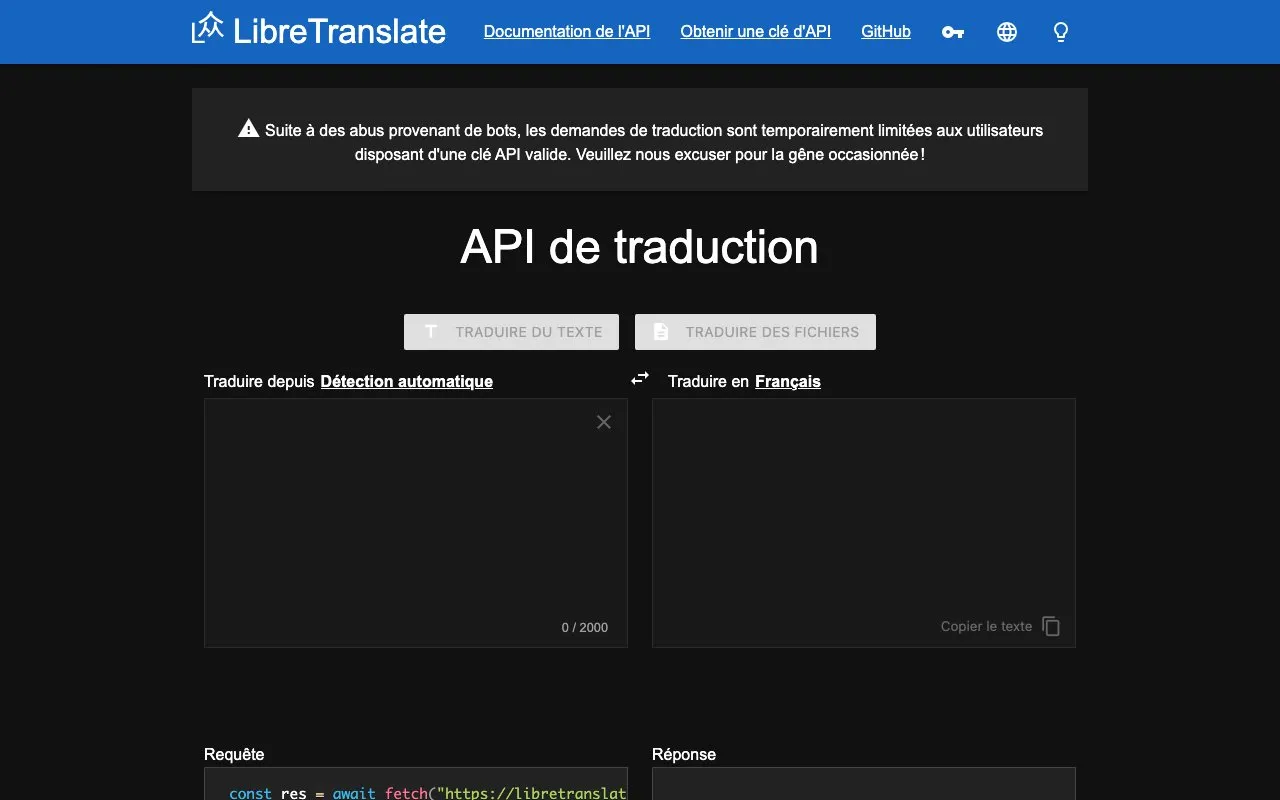Open the API key icon in header
Image resolution: width=1280 pixels, height=800 pixels.
953,32
